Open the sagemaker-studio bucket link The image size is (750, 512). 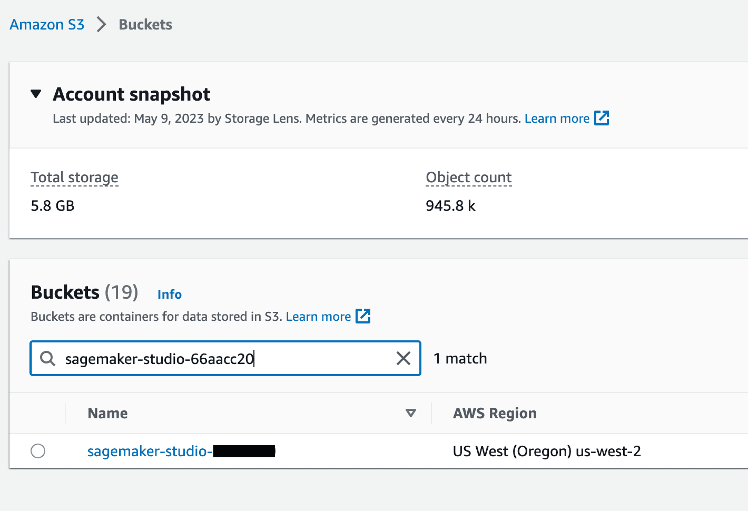(181, 451)
